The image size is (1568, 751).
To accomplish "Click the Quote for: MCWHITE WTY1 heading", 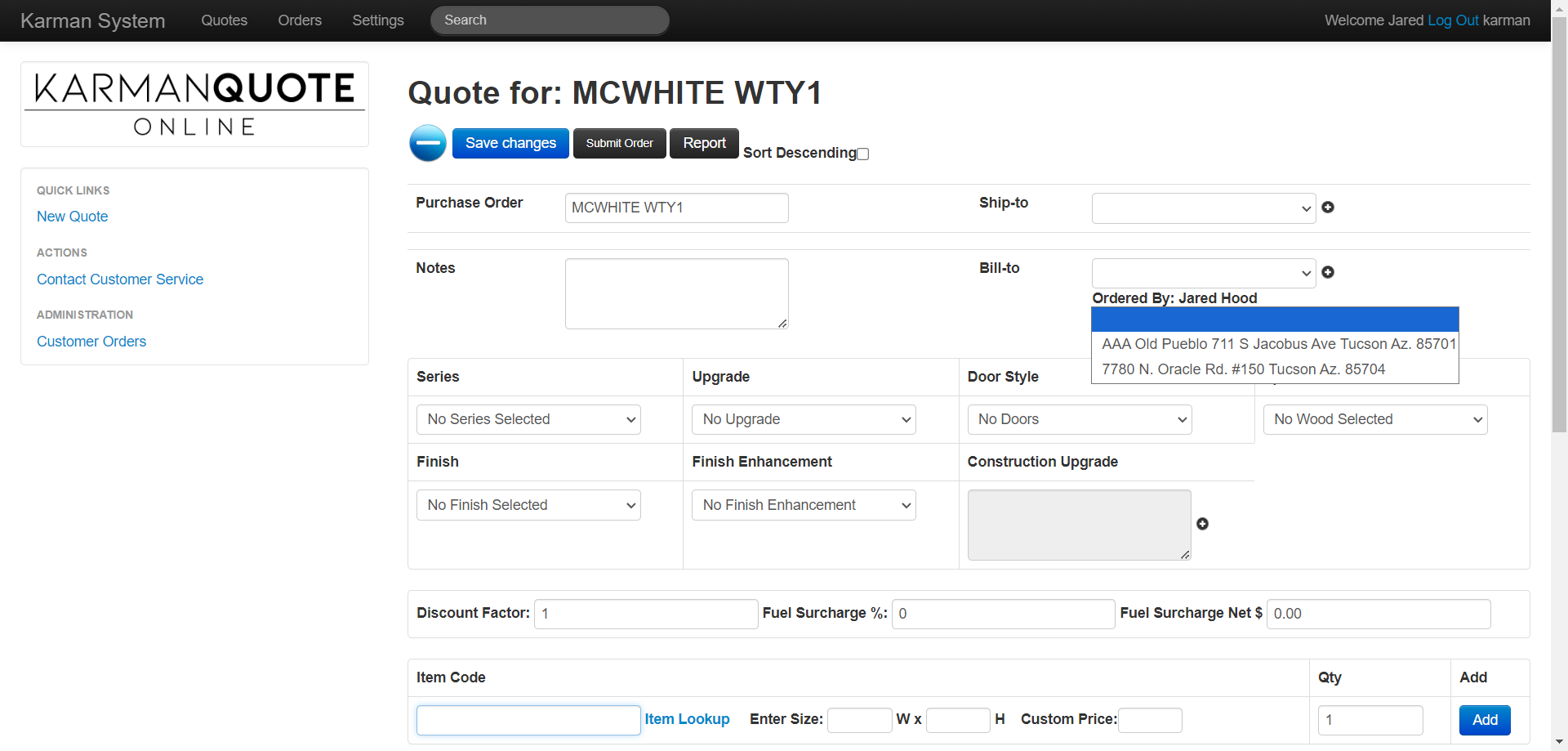I will pos(615,92).
